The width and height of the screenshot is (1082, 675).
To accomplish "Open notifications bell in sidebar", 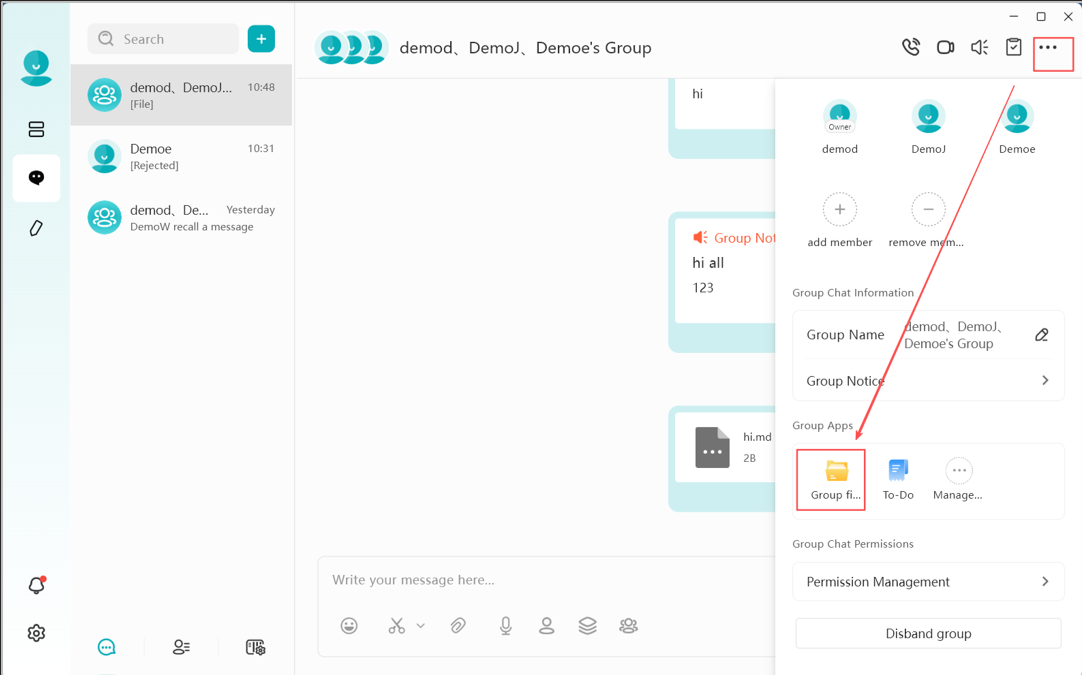I will pos(36,585).
